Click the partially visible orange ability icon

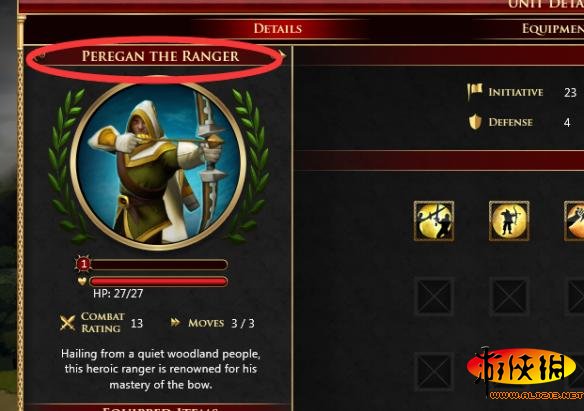coord(574,221)
